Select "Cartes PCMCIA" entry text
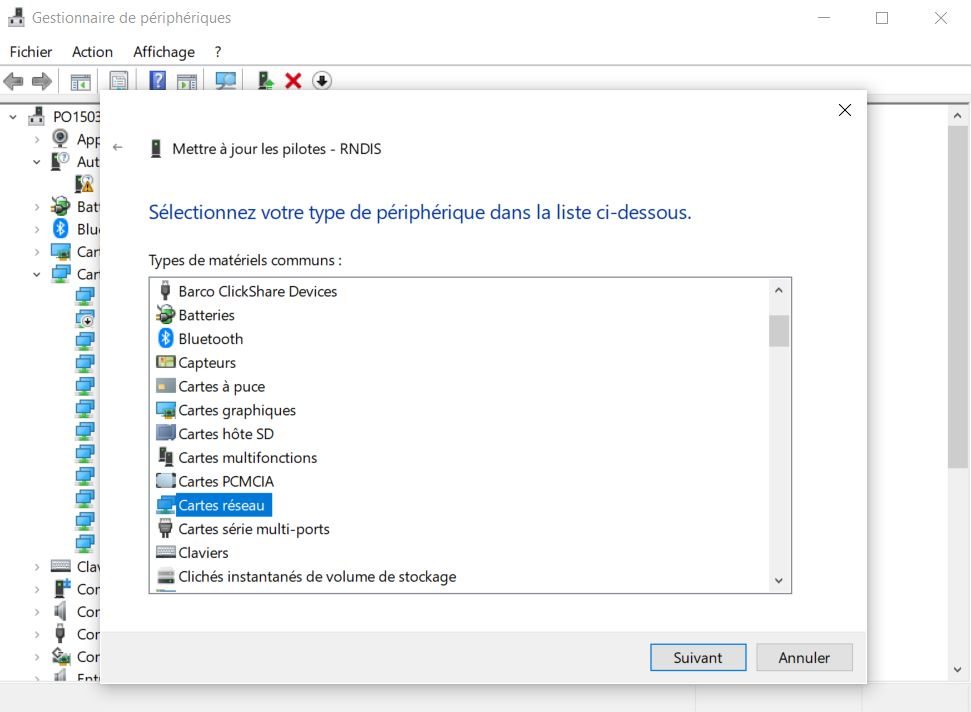Image resolution: width=971 pixels, height=712 pixels. click(x=226, y=481)
